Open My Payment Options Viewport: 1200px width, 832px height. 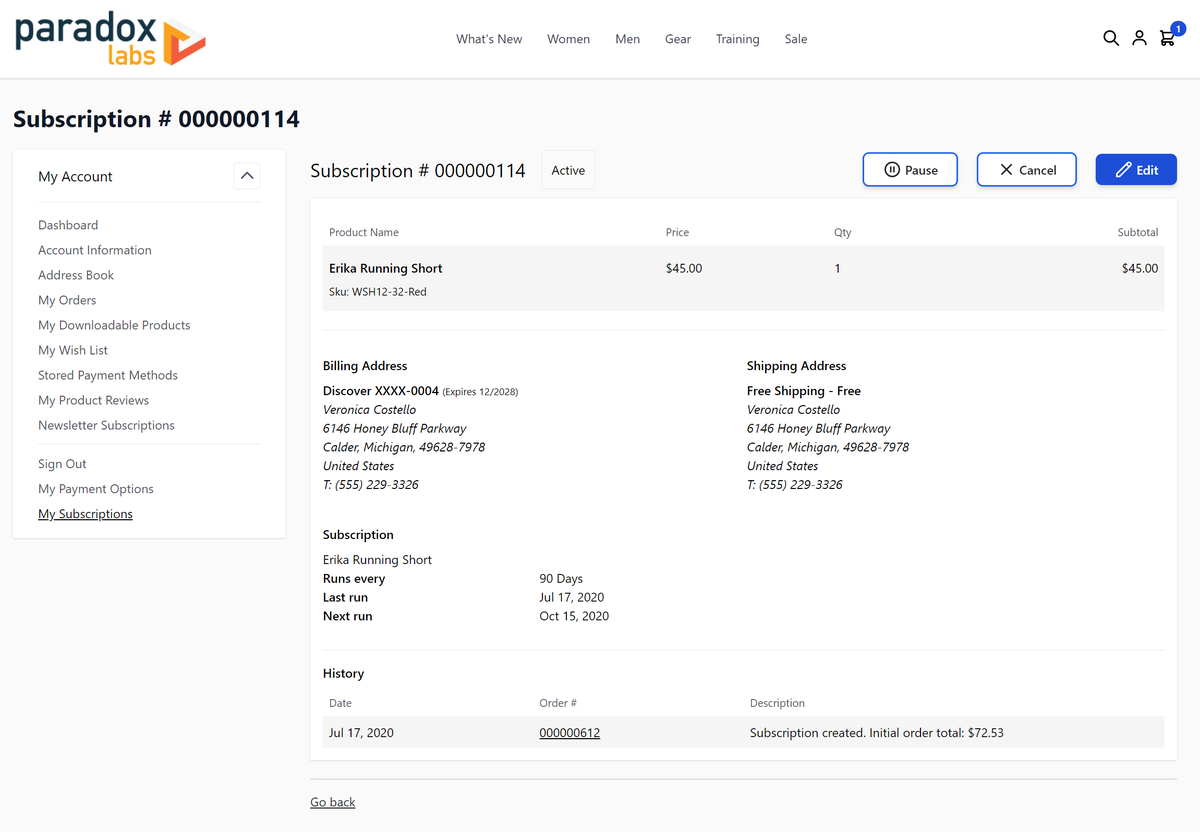point(96,489)
